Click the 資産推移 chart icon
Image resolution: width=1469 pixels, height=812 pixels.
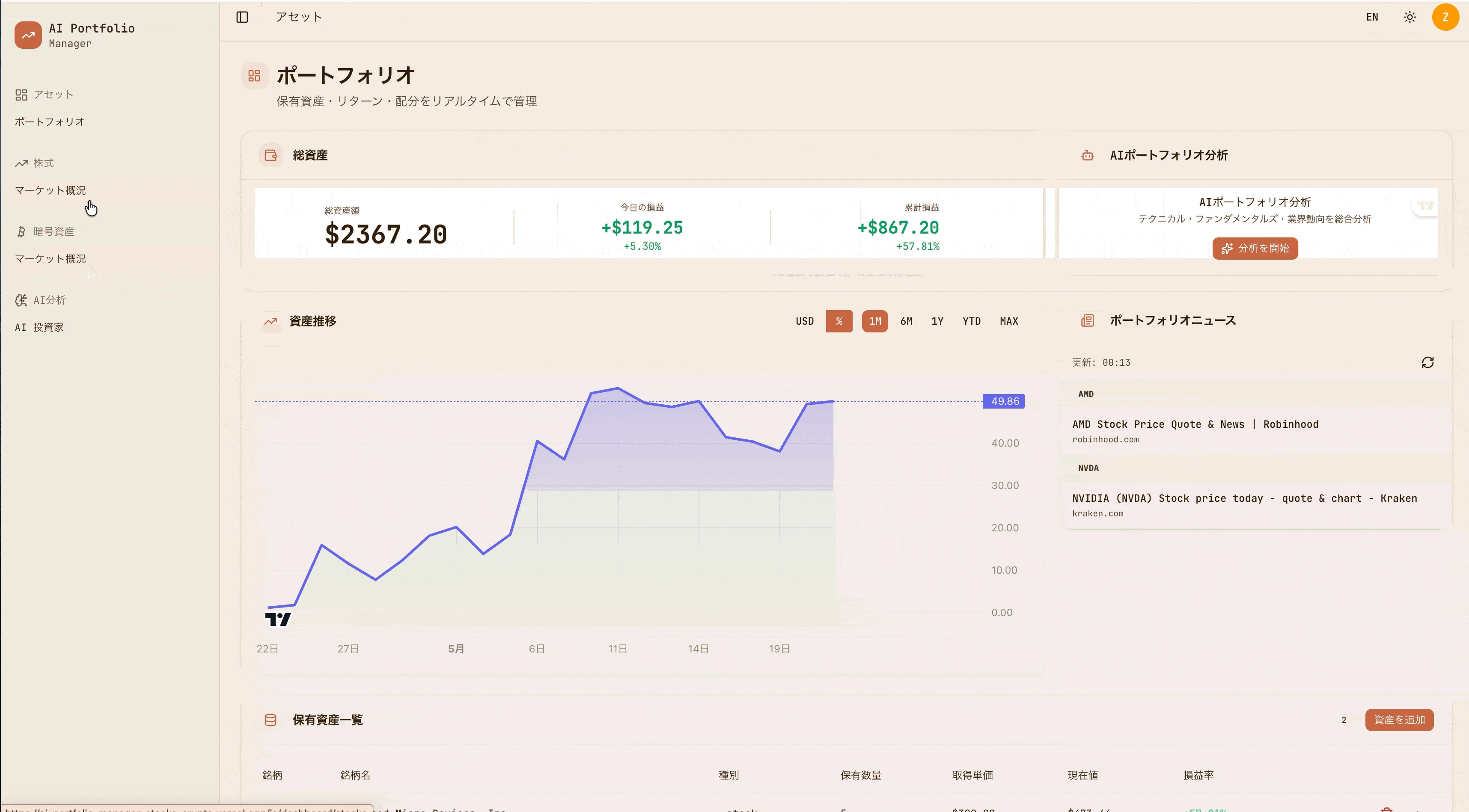(x=271, y=321)
